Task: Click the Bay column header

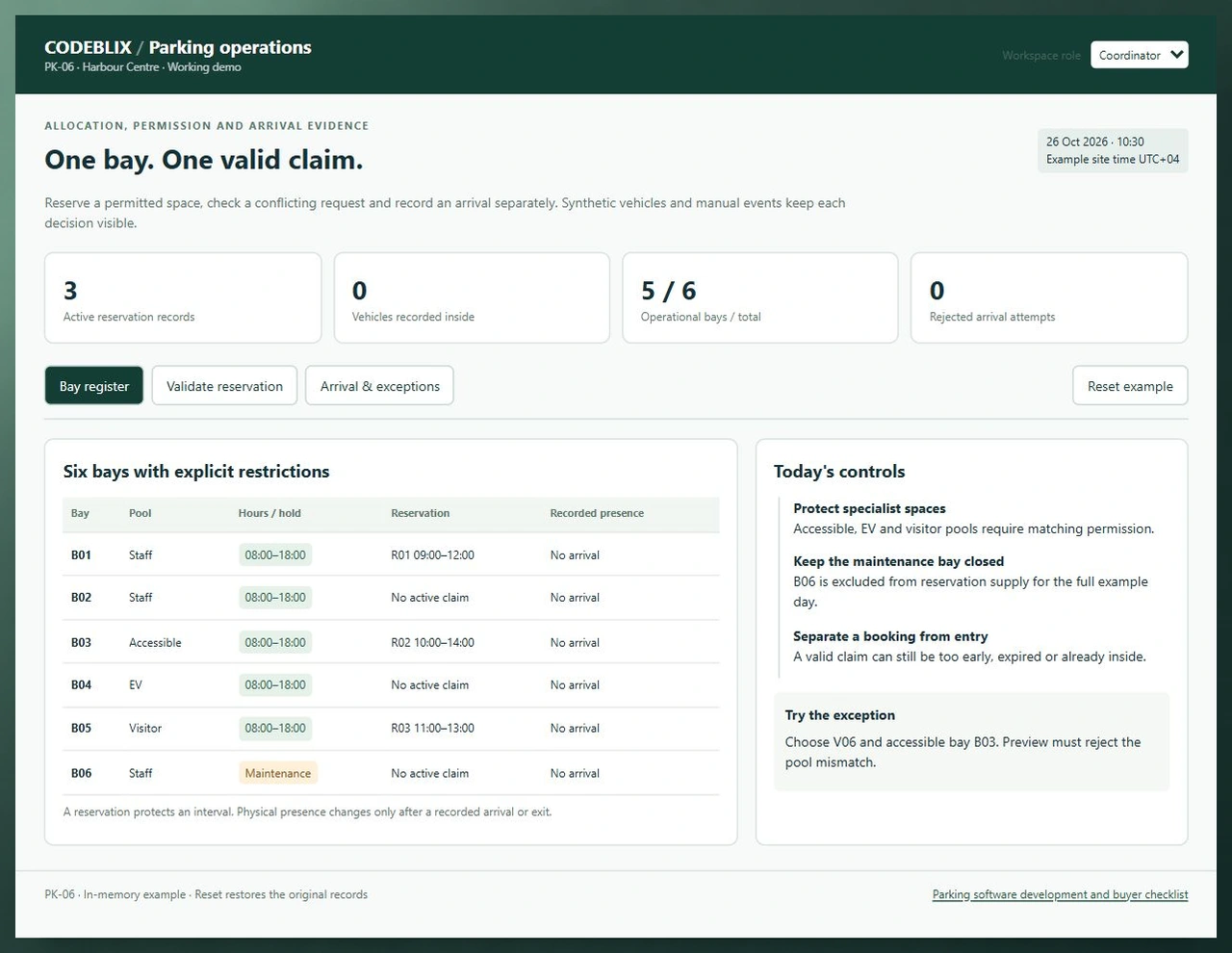Action: [x=80, y=513]
